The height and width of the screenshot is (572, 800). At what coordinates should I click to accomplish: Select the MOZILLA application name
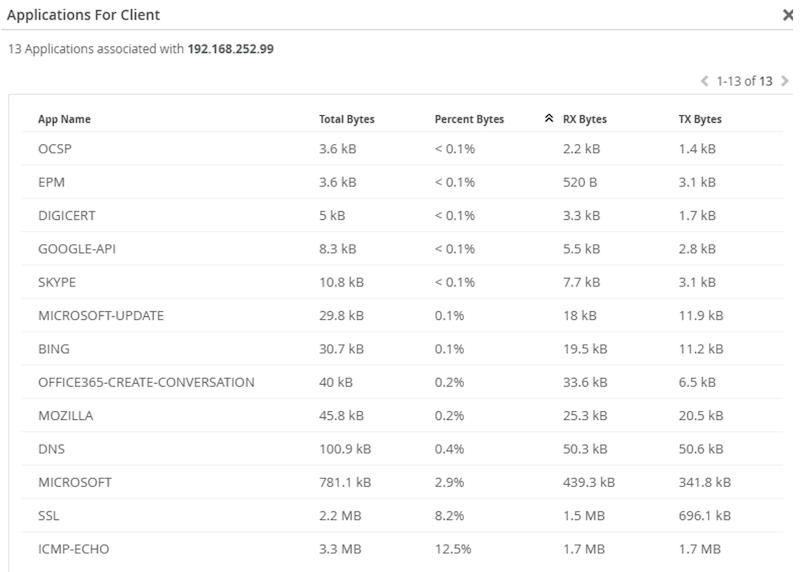coord(66,415)
